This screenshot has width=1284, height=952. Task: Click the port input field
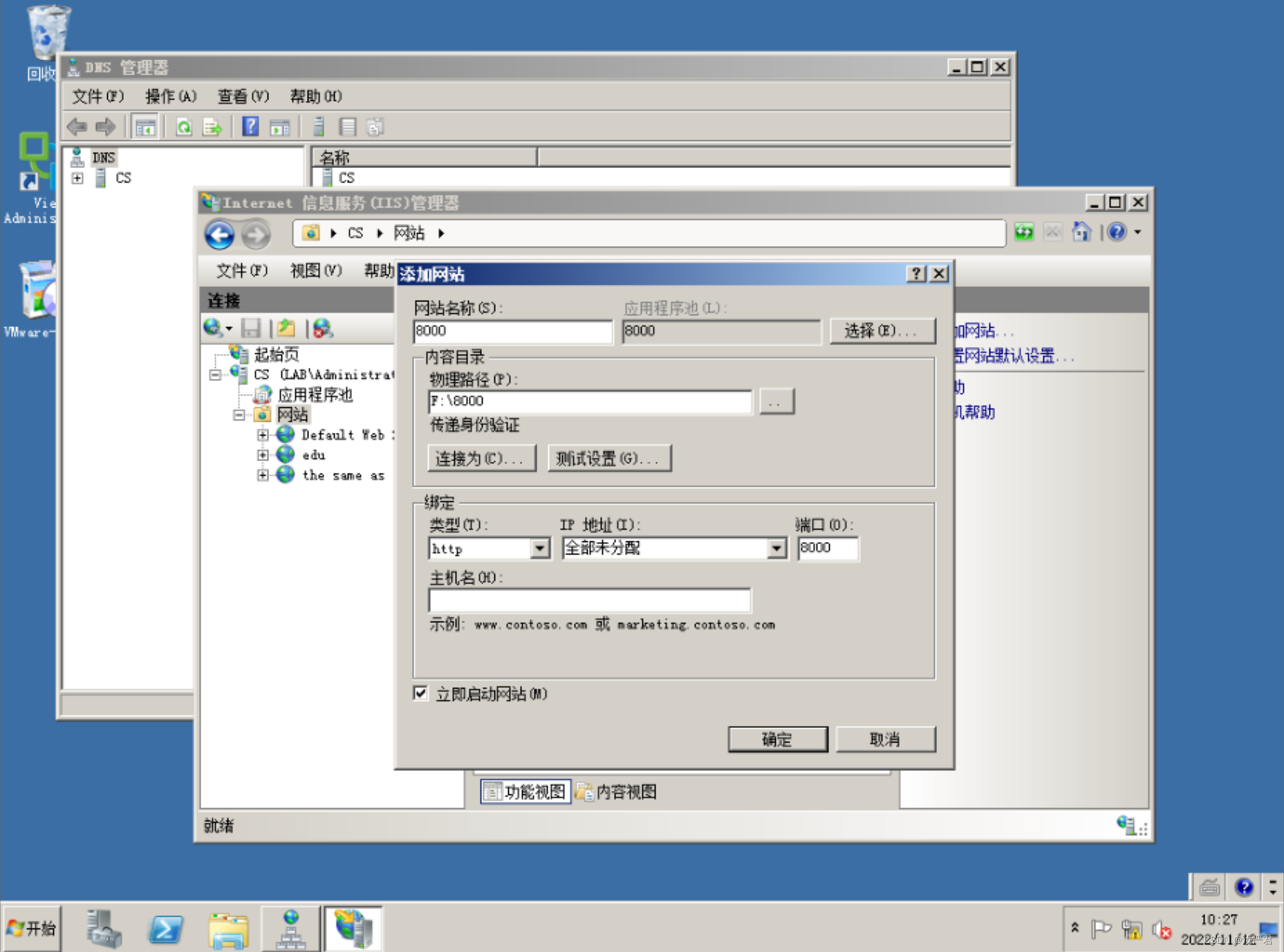click(828, 548)
